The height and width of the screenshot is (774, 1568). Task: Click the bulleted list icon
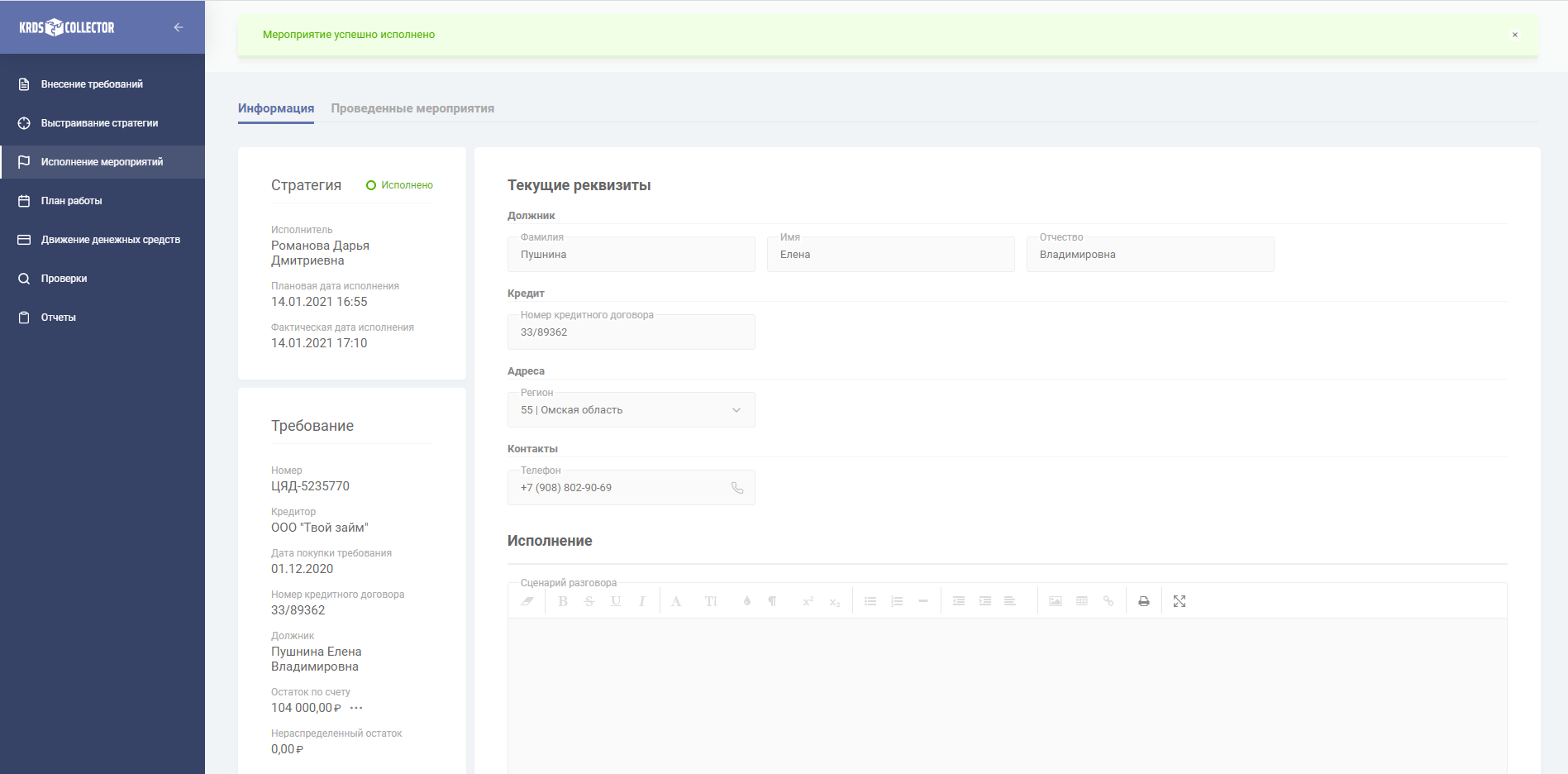[870, 601]
